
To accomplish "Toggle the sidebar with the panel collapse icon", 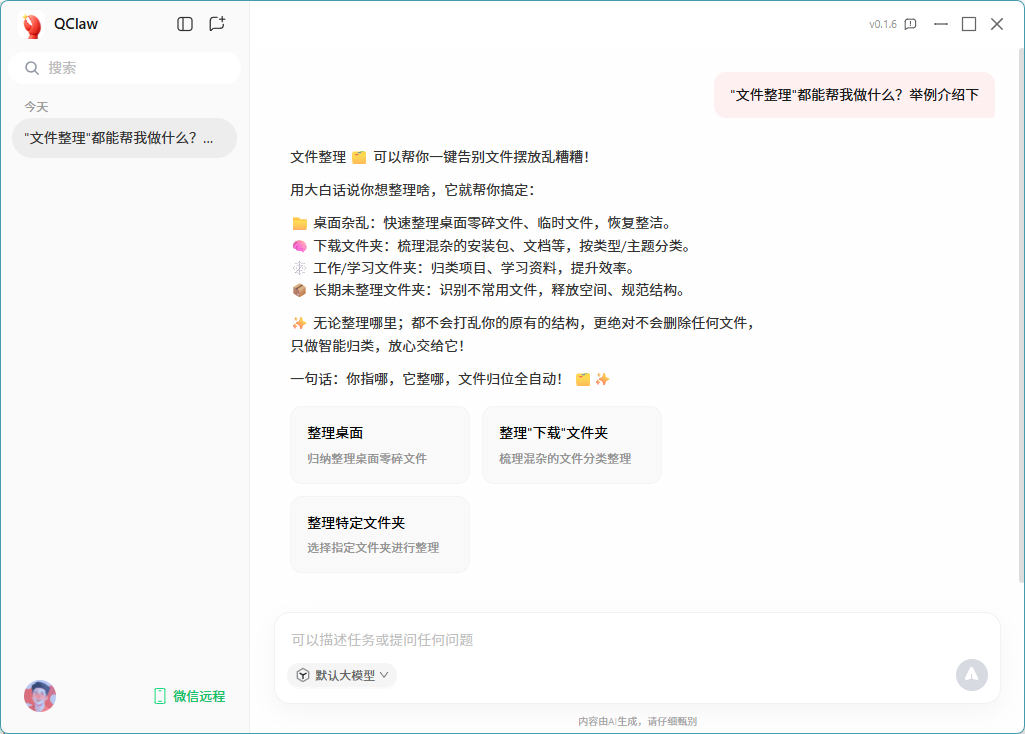I will pos(184,24).
